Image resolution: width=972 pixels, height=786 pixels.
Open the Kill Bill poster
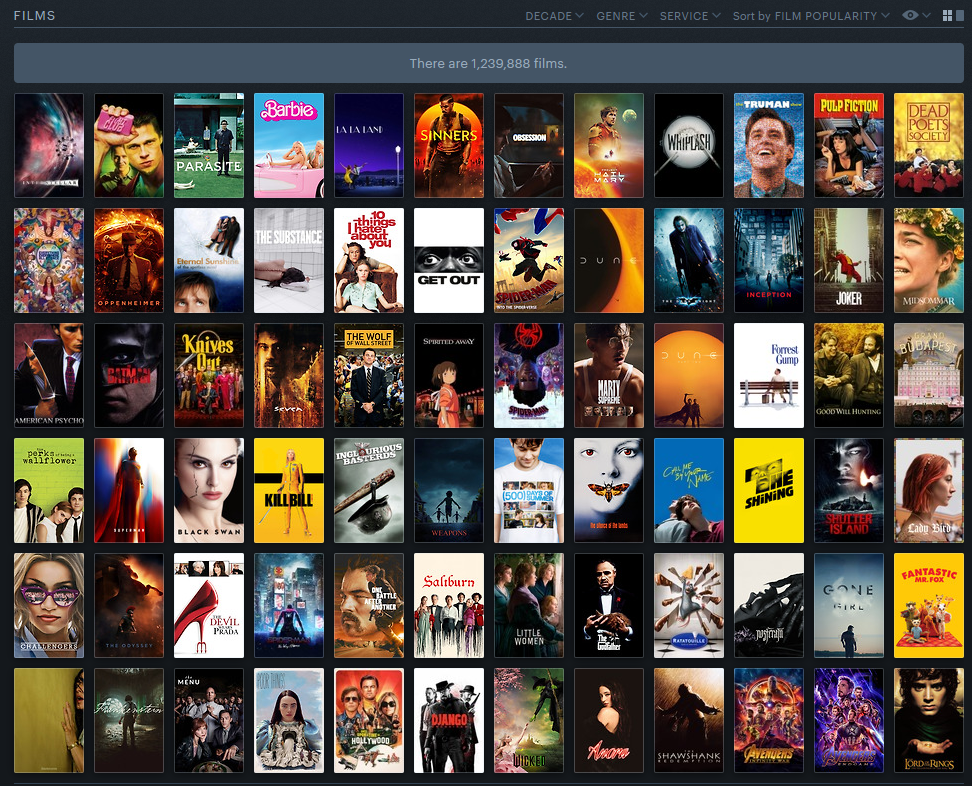[289, 490]
